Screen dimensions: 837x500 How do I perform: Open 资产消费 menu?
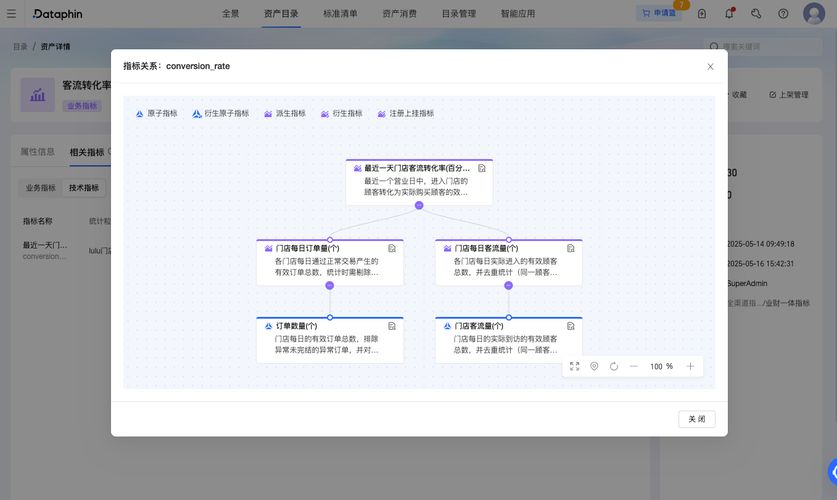pyautogui.click(x=399, y=14)
